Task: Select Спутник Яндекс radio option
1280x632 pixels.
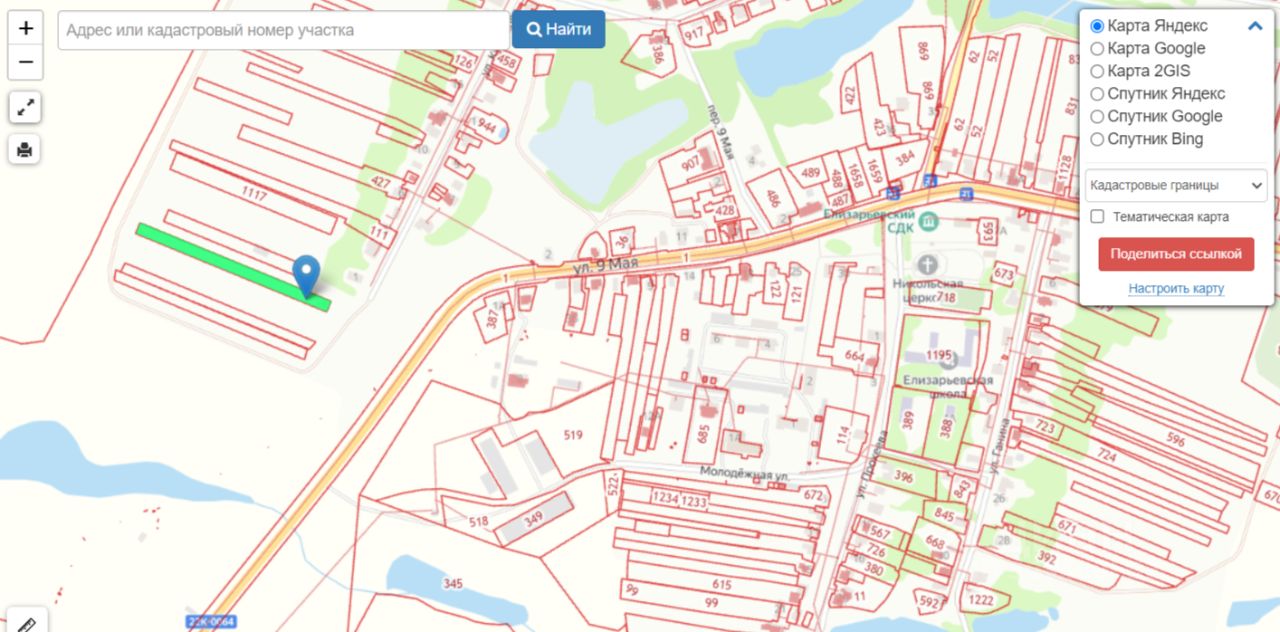Action: pos(1097,94)
